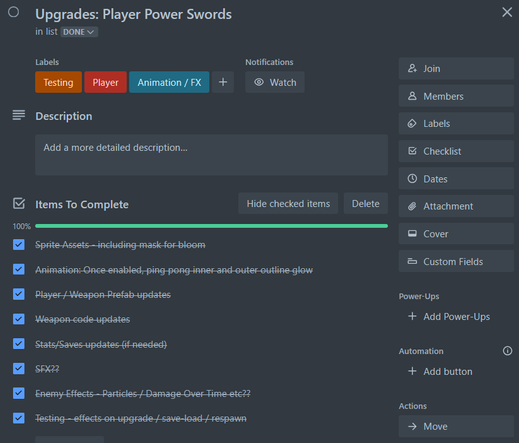Open the Cover option

click(x=456, y=234)
